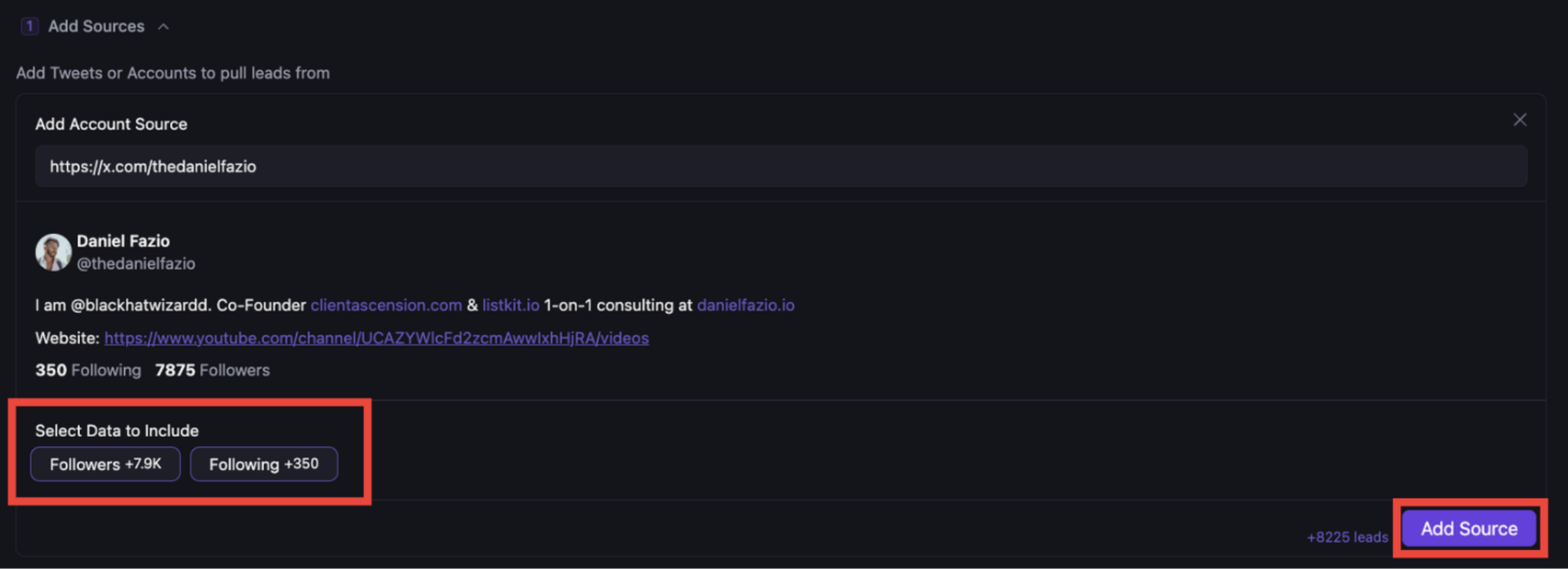
Task: Visit danielfazio.io consulting link
Action: pos(745,305)
